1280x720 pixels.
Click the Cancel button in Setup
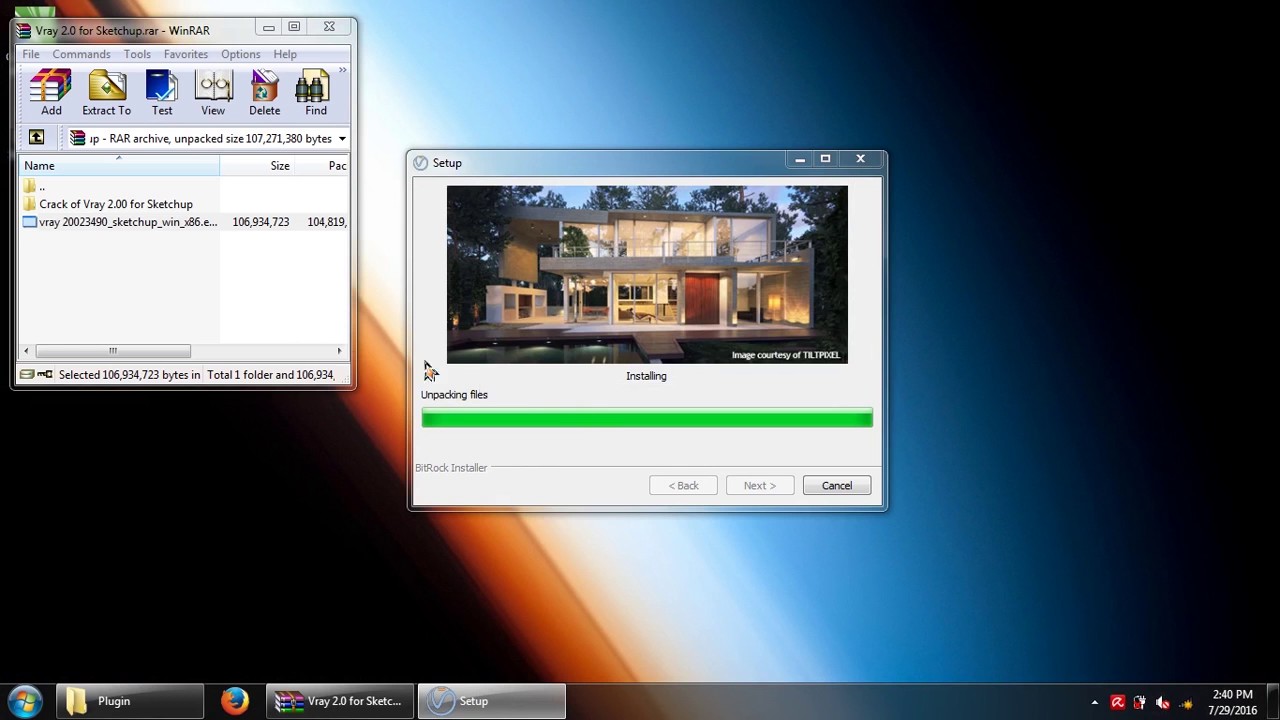837,486
